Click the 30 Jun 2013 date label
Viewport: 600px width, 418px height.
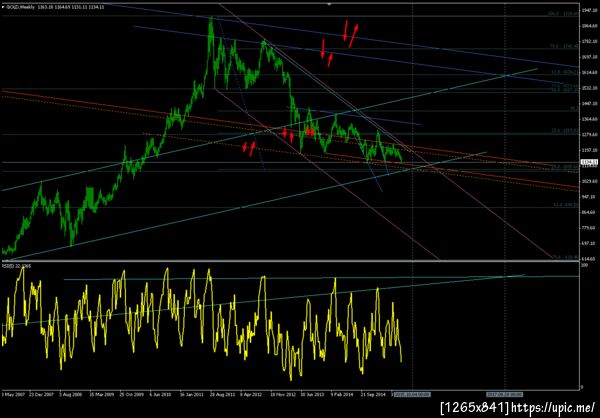311,394
